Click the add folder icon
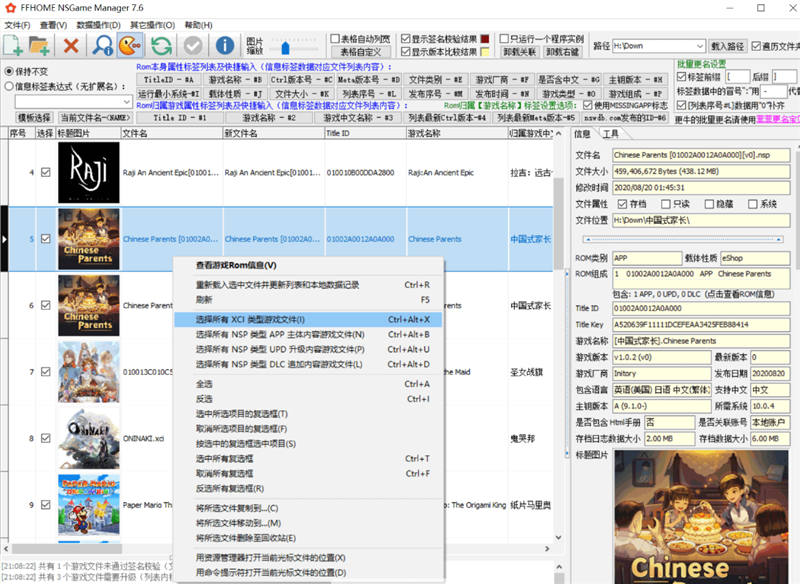Image resolution: width=800 pixels, height=584 pixels. [39, 45]
